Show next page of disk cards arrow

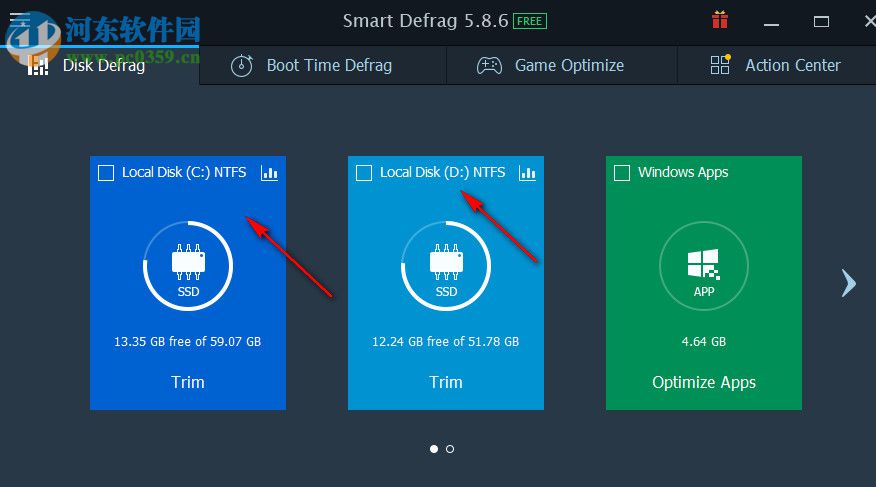849,283
